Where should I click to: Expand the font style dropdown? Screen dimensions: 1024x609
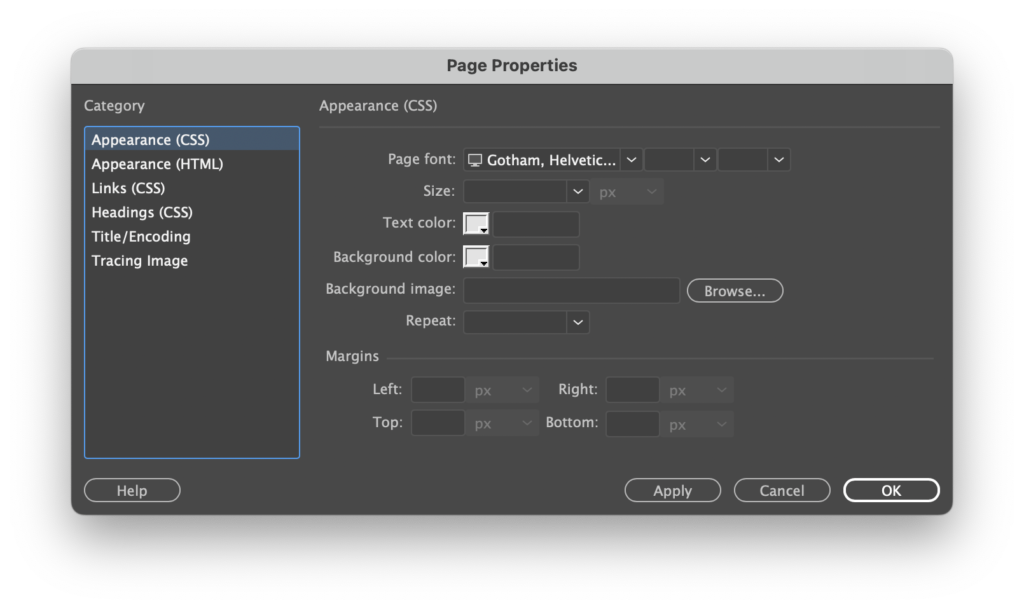705,159
